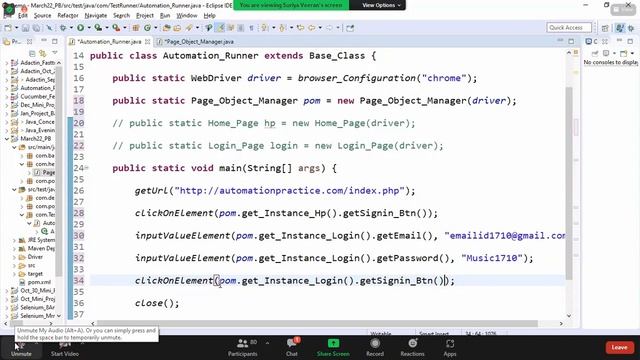
Task: Click the Quick Access search field
Action: click(x=569, y=27)
